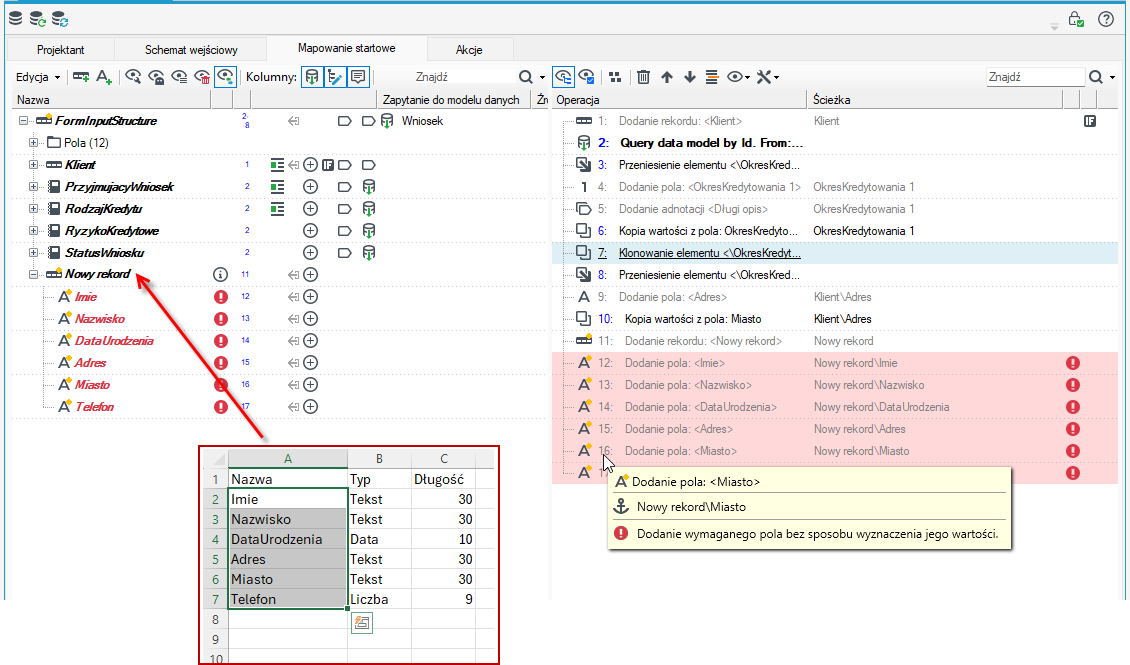Click the eye with trash icon in left toolbar
Viewport: 1130px width, 665px height.
click(x=203, y=77)
